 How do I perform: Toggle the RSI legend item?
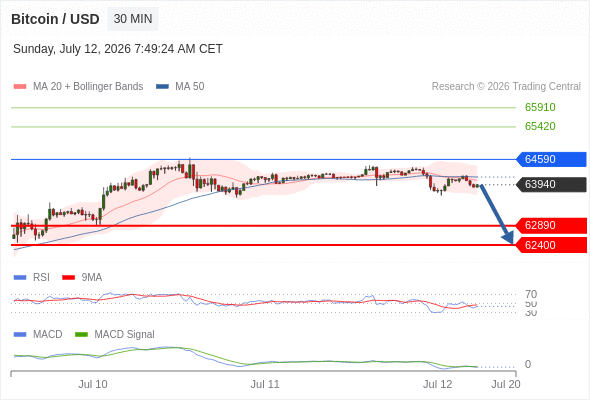pos(32,277)
